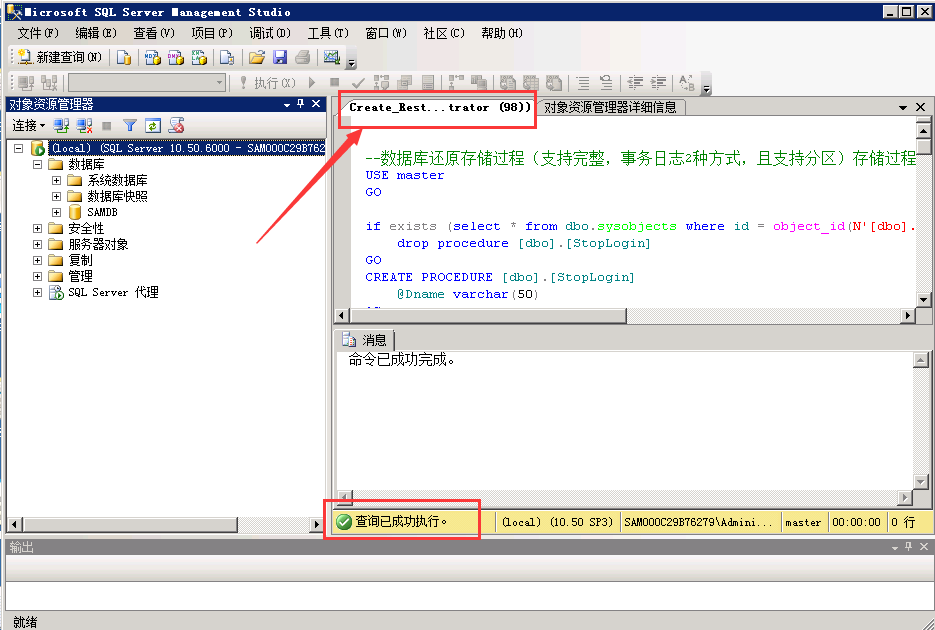Switch to the 对象资源管理器详细信息 tab
Image resolution: width=935 pixels, height=630 pixels.
[x=611, y=107]
